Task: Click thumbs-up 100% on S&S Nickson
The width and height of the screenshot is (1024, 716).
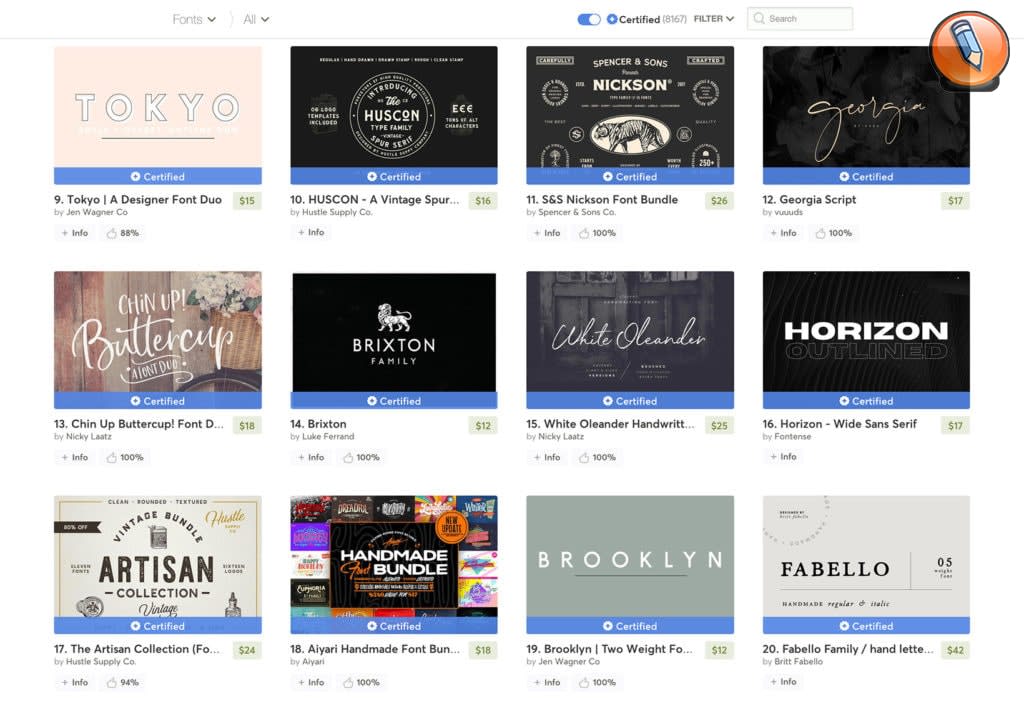Action: point(598,233)
